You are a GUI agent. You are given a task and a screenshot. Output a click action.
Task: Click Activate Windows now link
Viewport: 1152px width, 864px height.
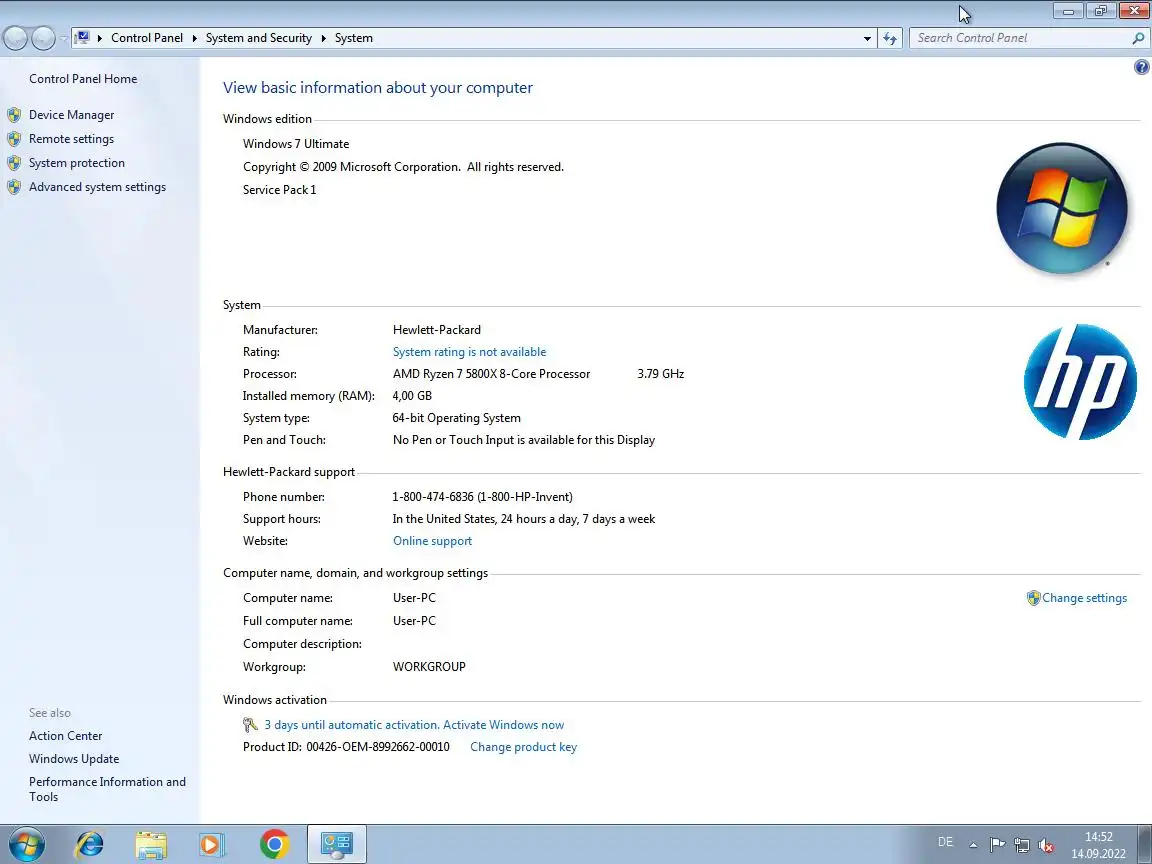click(503, 725)
